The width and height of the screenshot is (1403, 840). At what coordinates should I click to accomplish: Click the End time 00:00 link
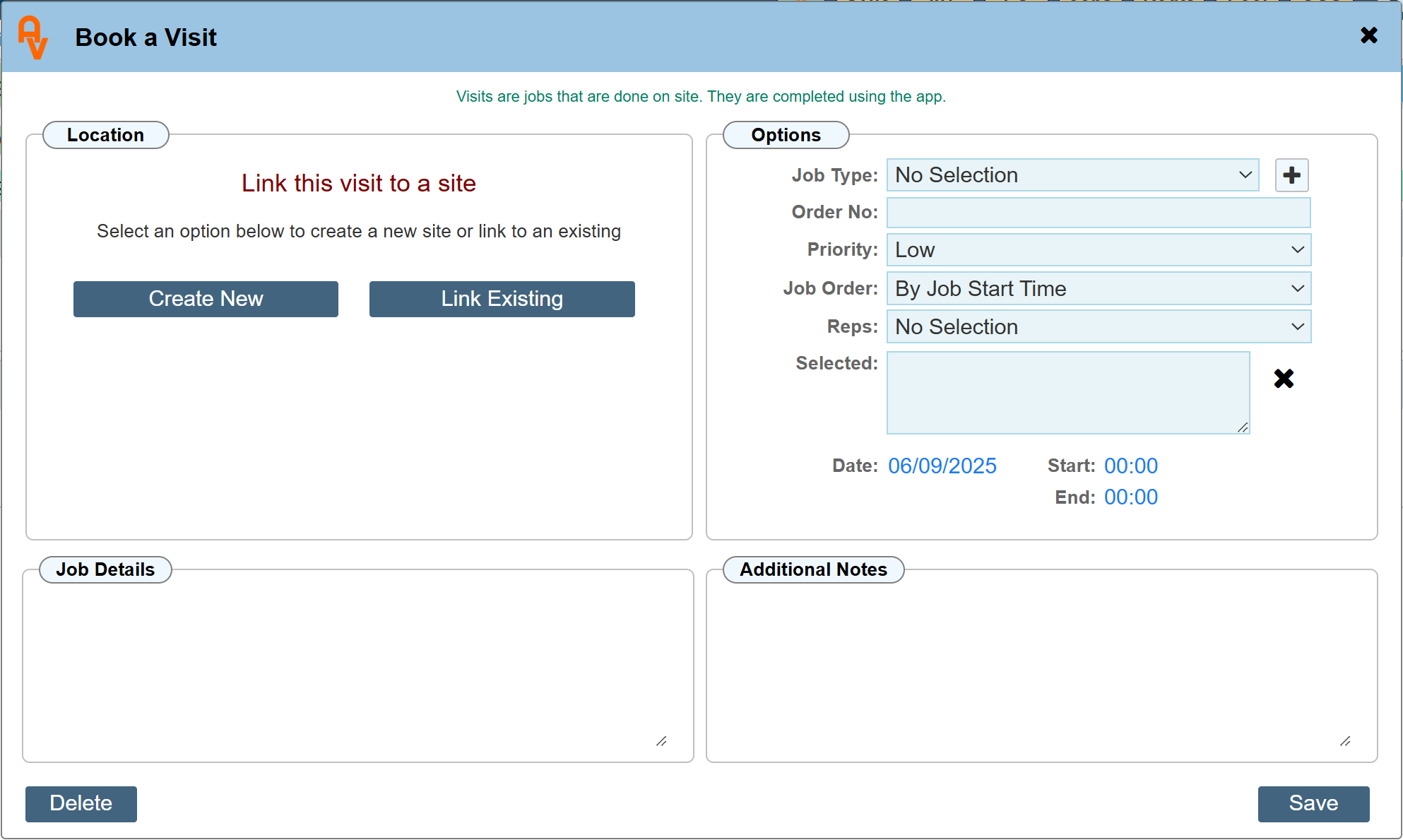[1130, 497]
